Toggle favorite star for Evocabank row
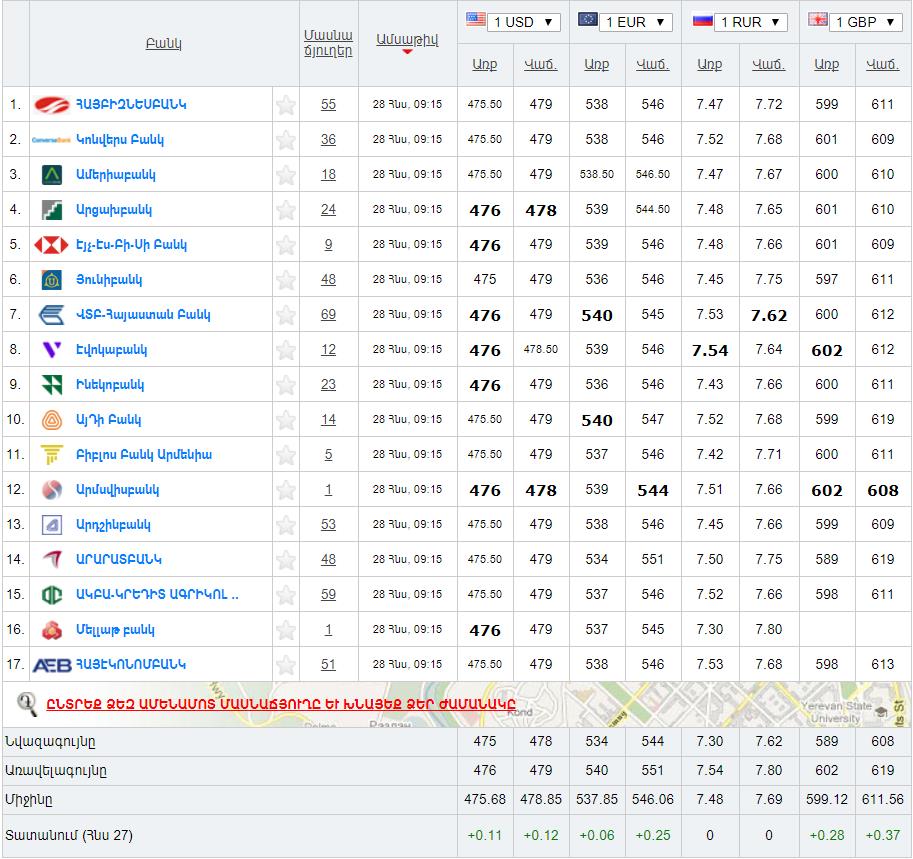Viewport: 913px width, 859px height. (x=286, y=350)
